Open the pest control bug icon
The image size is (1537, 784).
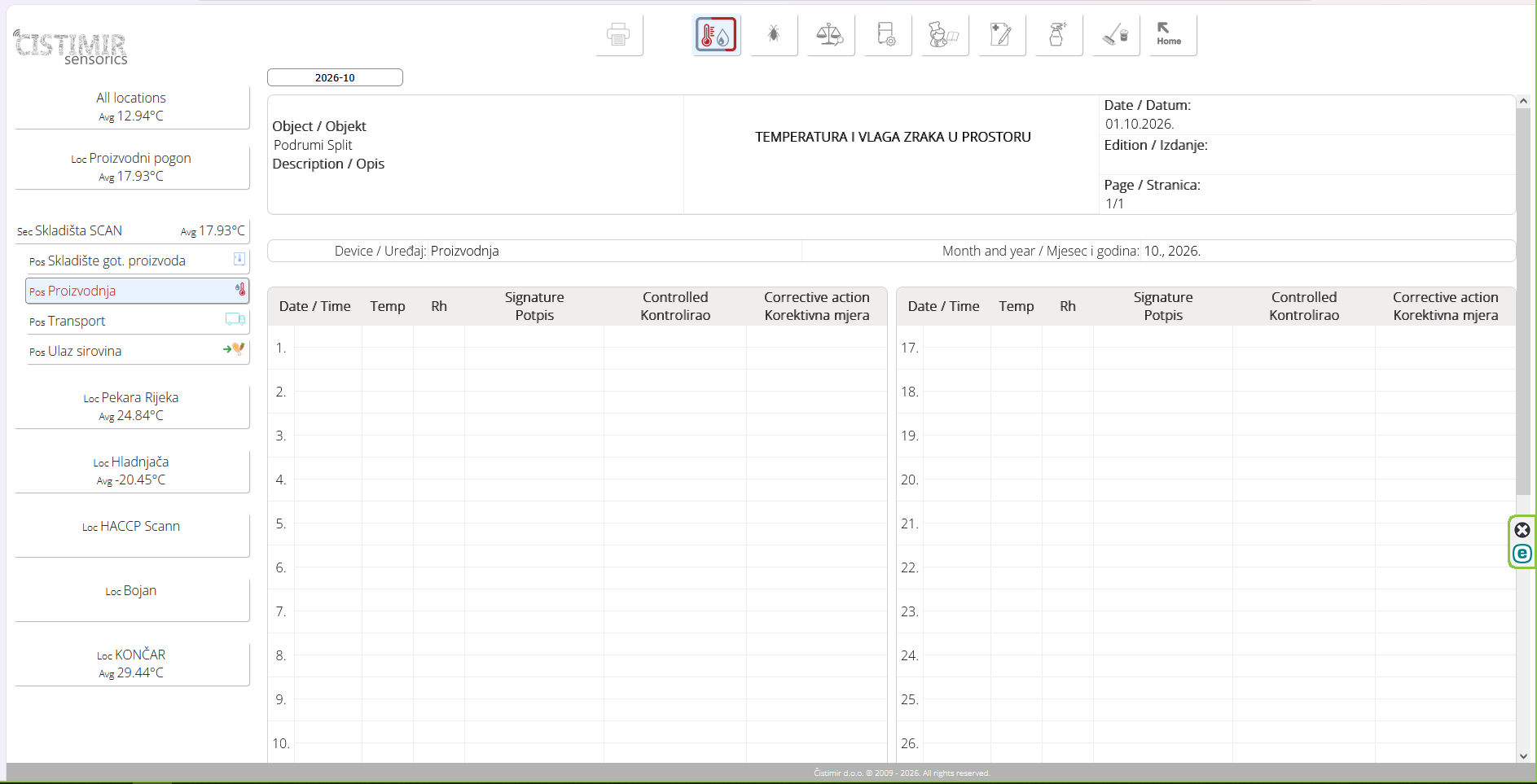coord(773,35)
